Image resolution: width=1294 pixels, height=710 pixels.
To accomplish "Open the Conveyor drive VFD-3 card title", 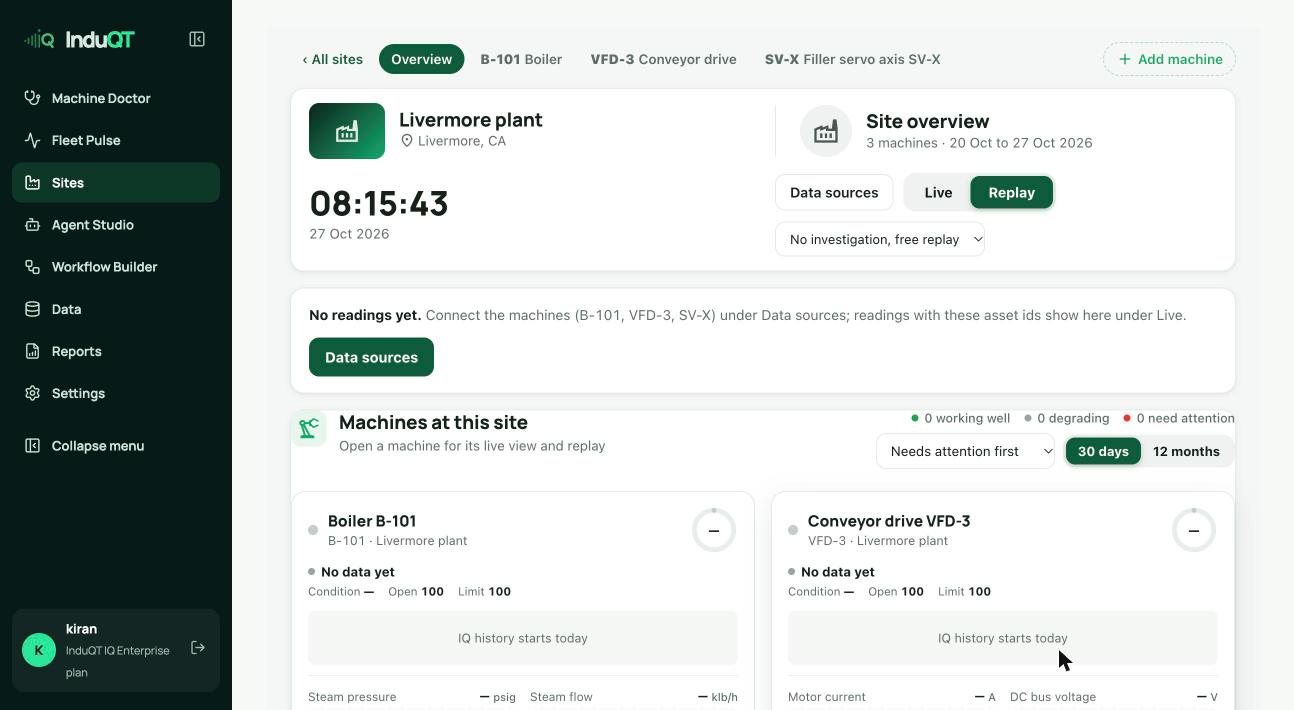I will point(889,521).
